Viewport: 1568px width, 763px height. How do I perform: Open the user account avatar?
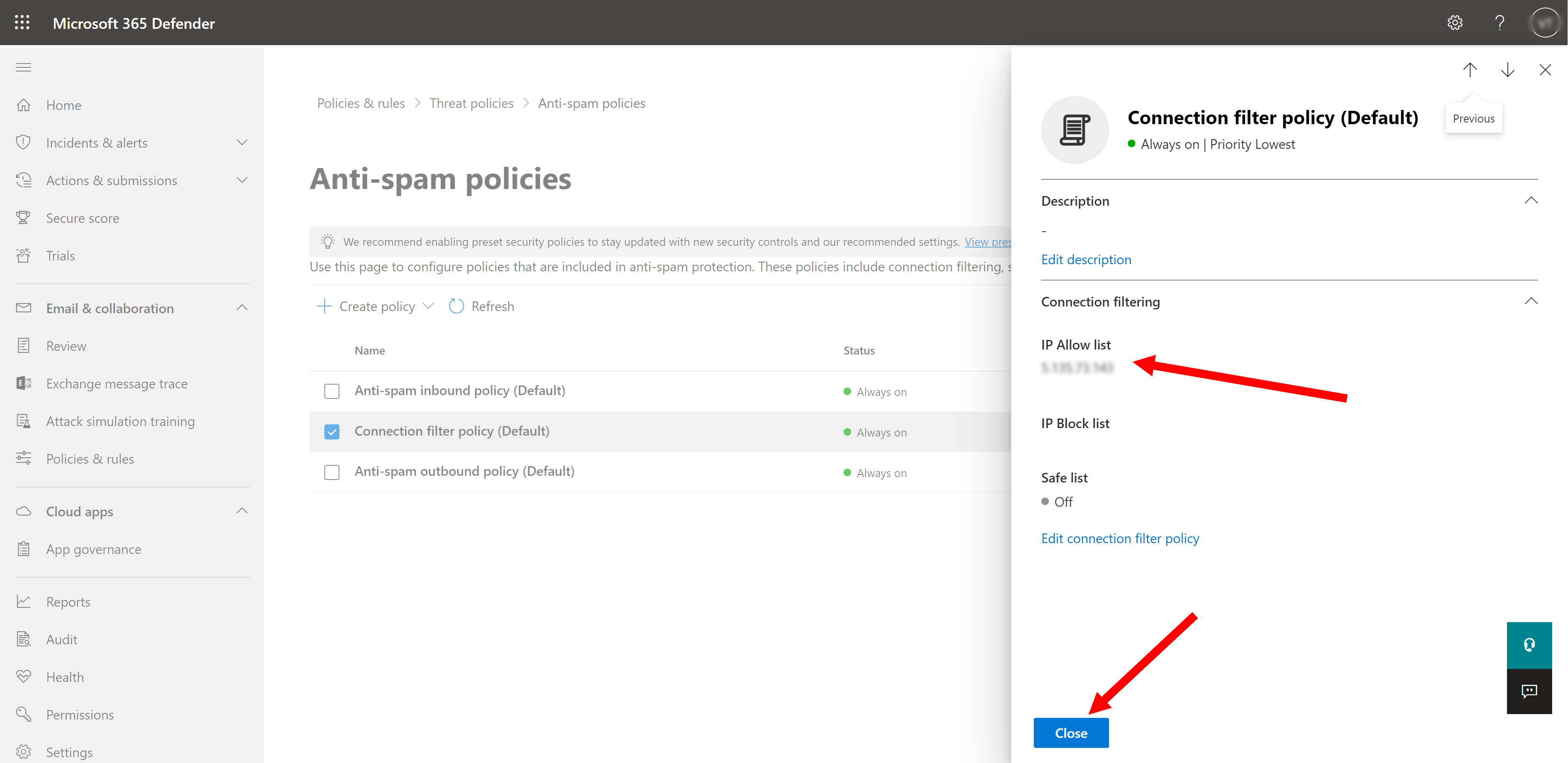tap(1544, 23)
